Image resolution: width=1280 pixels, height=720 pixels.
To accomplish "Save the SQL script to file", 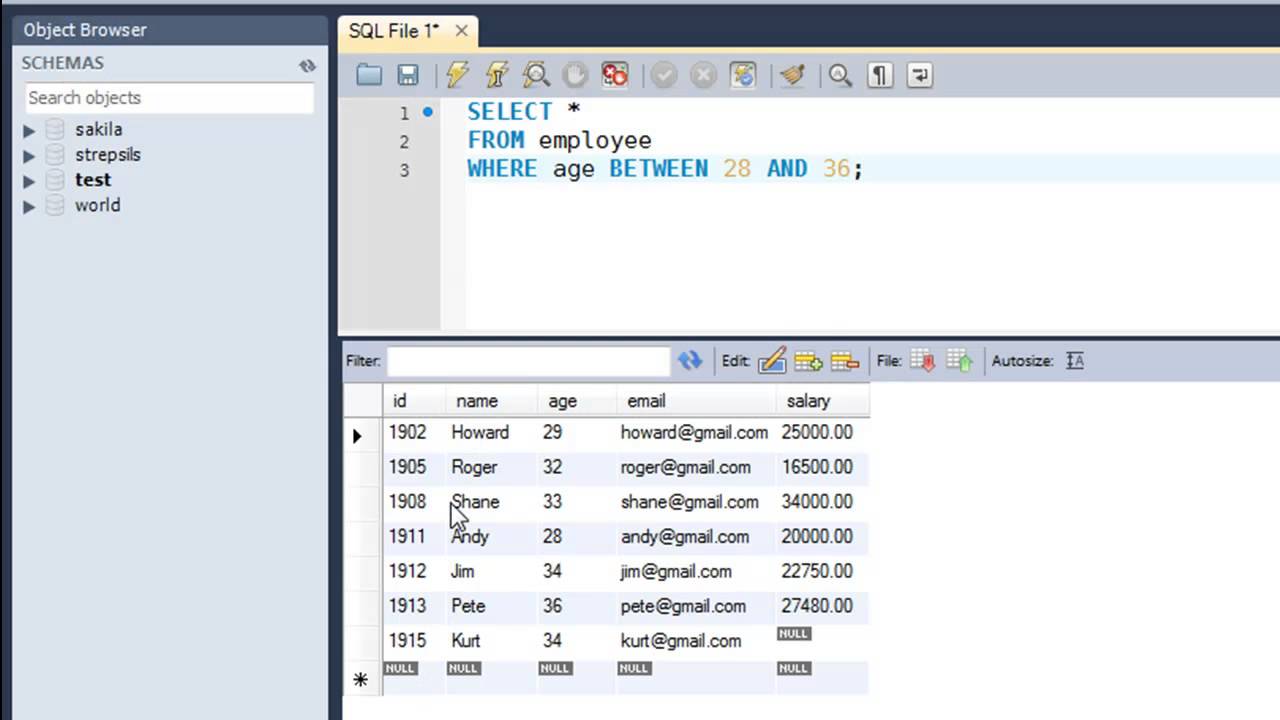I will [x=407, y=75].
